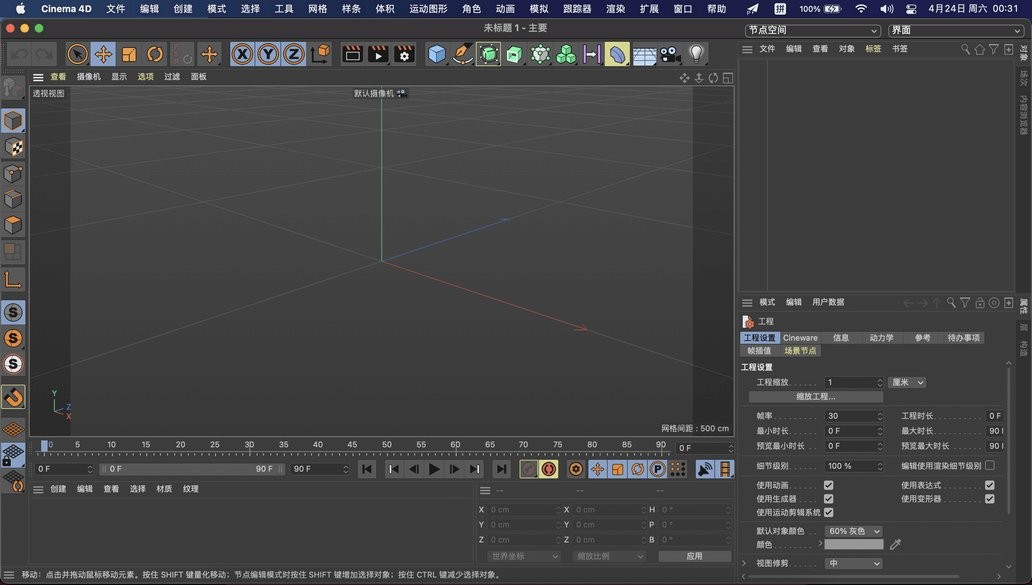The height and width of the screenshot is (585, 1032).
Task: Switch to the 动力学 tab
Action: click(881, 338)
